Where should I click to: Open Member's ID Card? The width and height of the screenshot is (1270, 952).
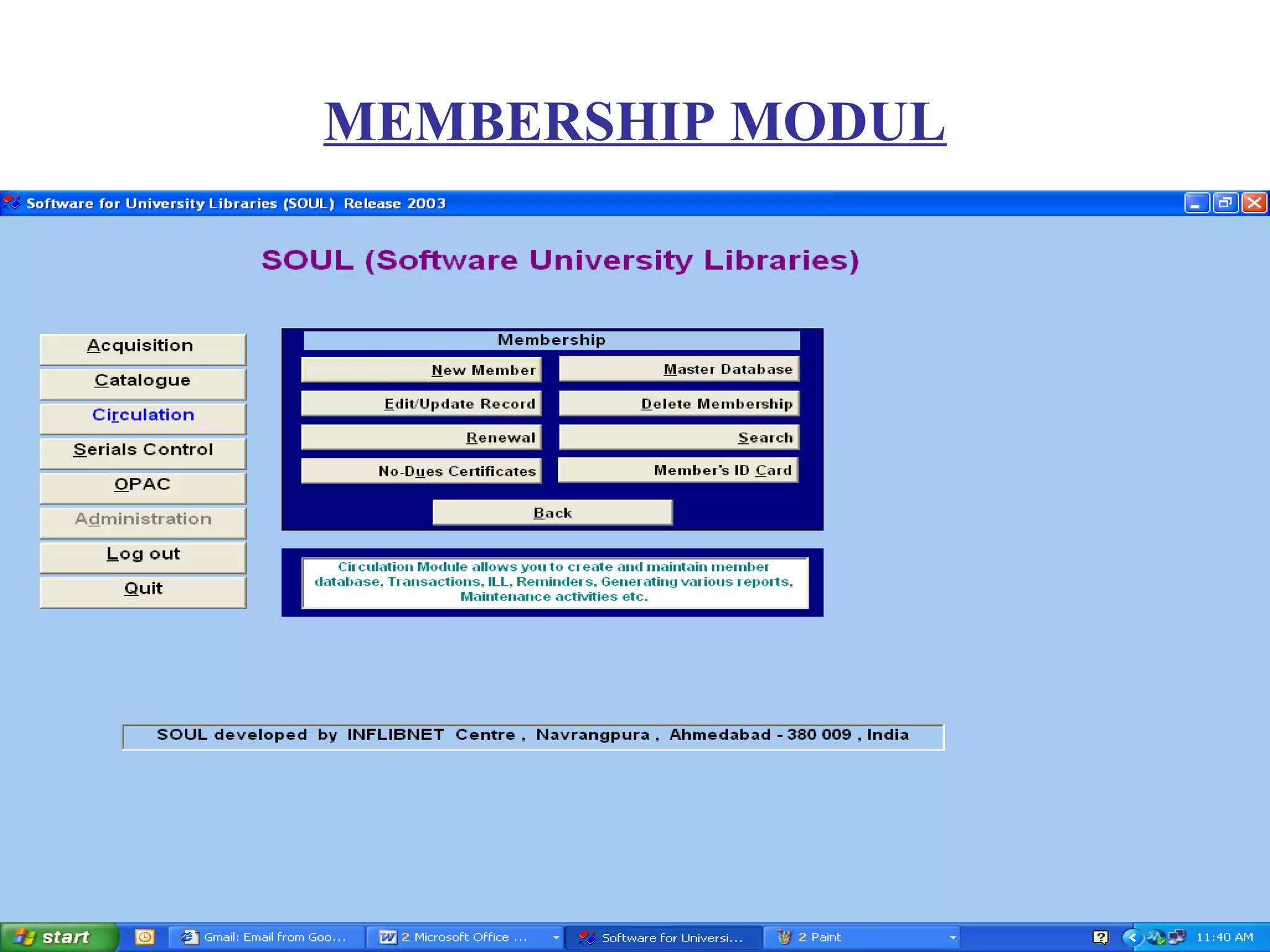click(678, 470)
